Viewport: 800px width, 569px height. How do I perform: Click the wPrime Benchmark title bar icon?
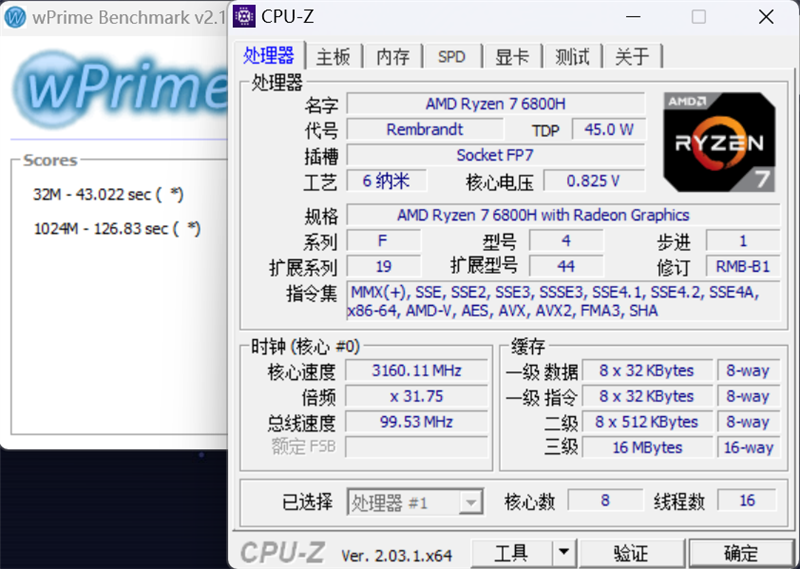click(x=15, y=17)
